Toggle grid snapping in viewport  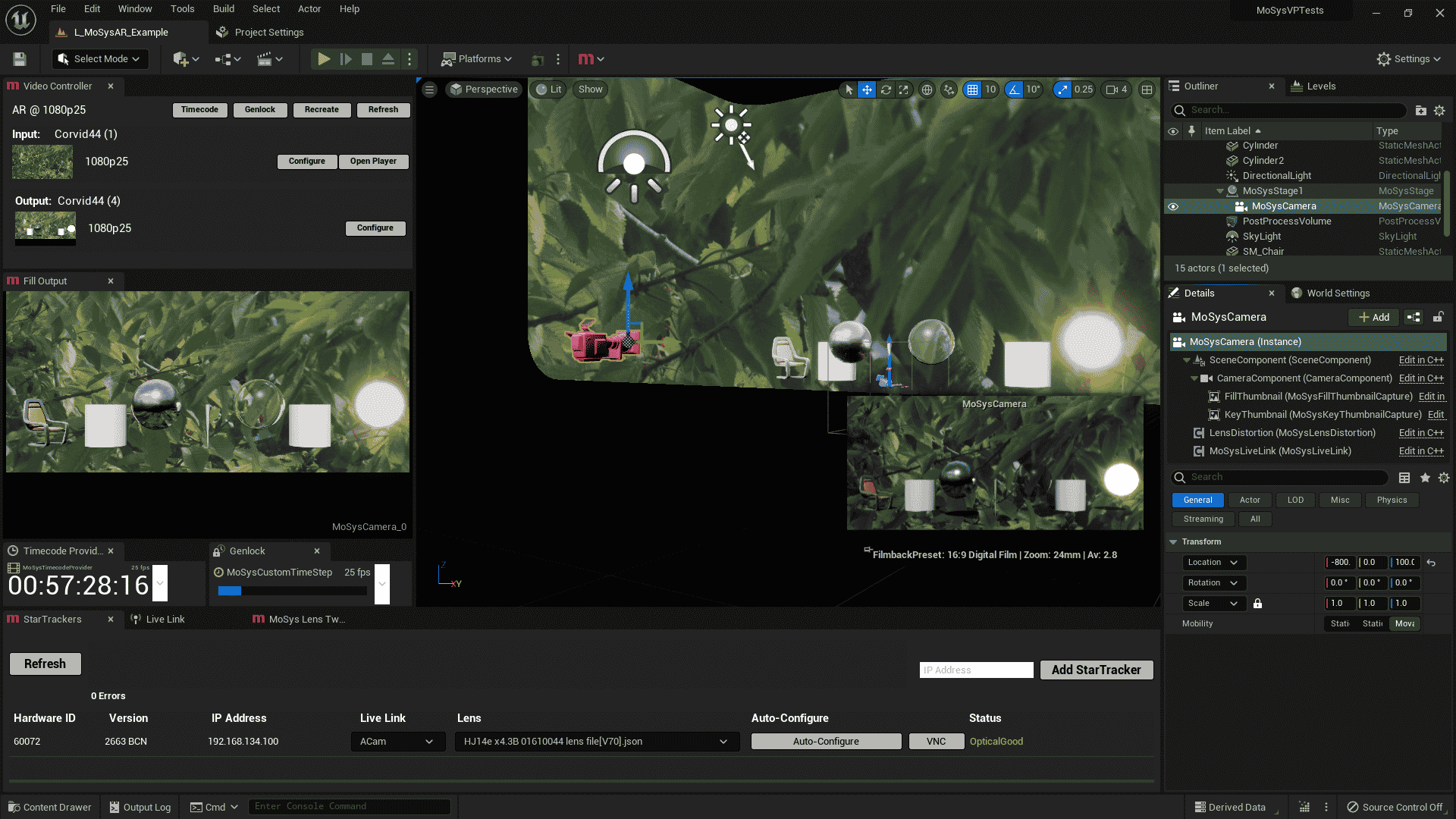click(972, 89)
